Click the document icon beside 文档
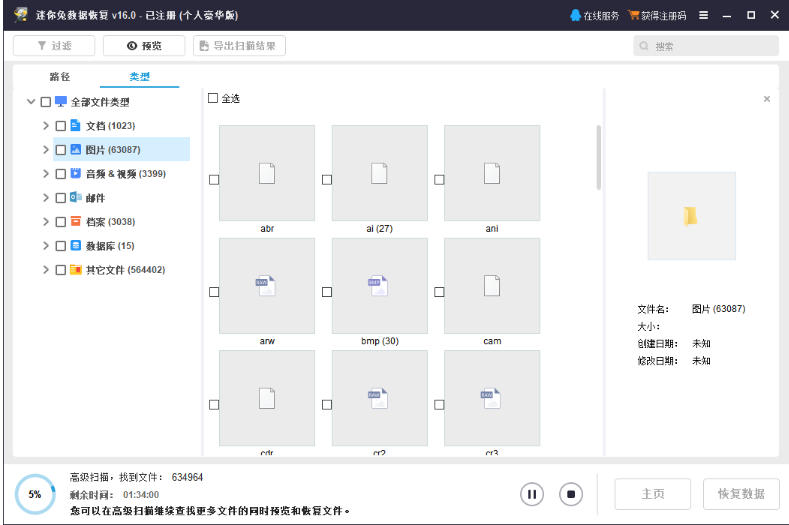789x525 pixels. (x=75, y=125)
